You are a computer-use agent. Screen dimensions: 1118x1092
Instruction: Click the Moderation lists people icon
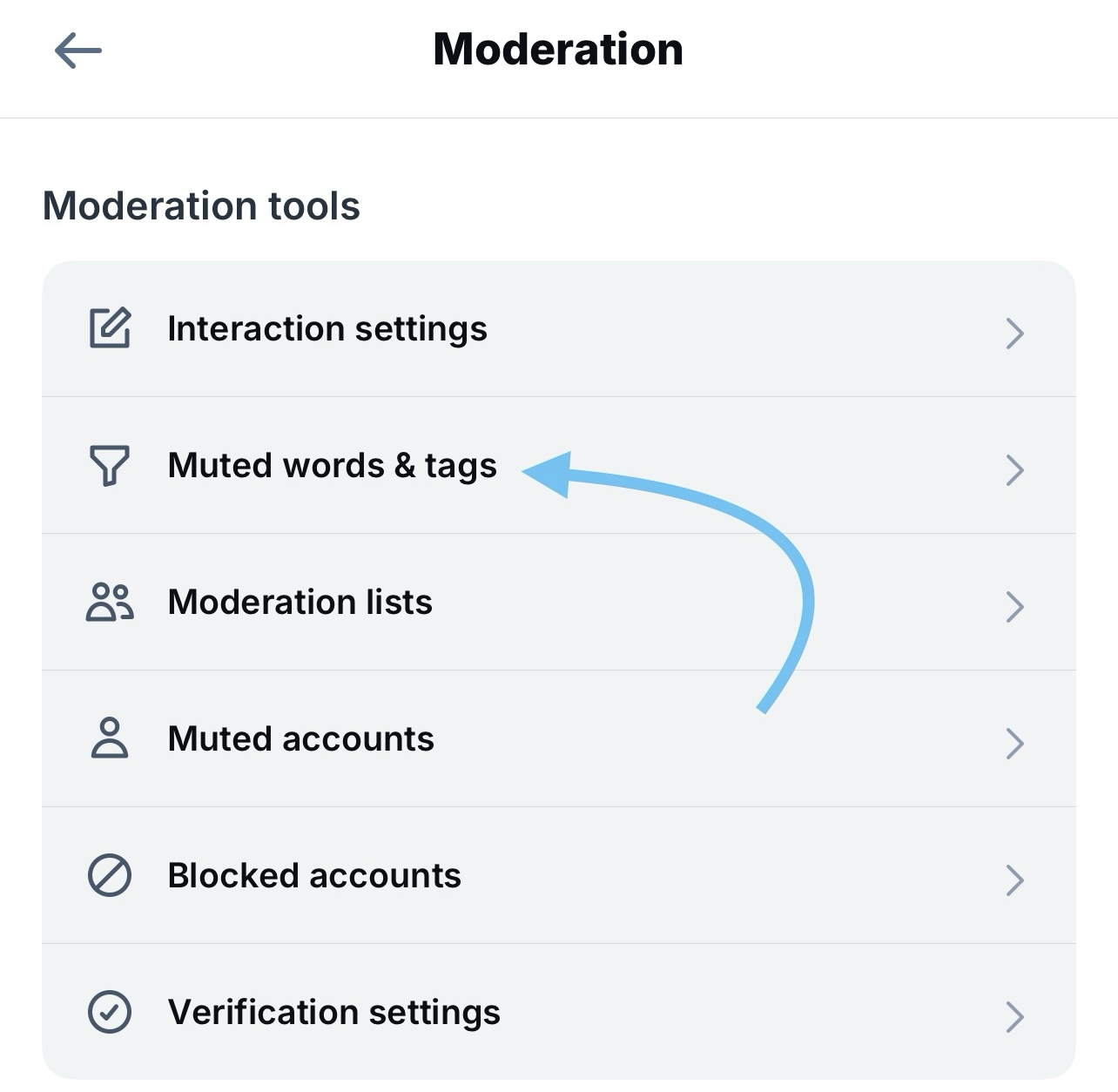click(x=110, y=602)
